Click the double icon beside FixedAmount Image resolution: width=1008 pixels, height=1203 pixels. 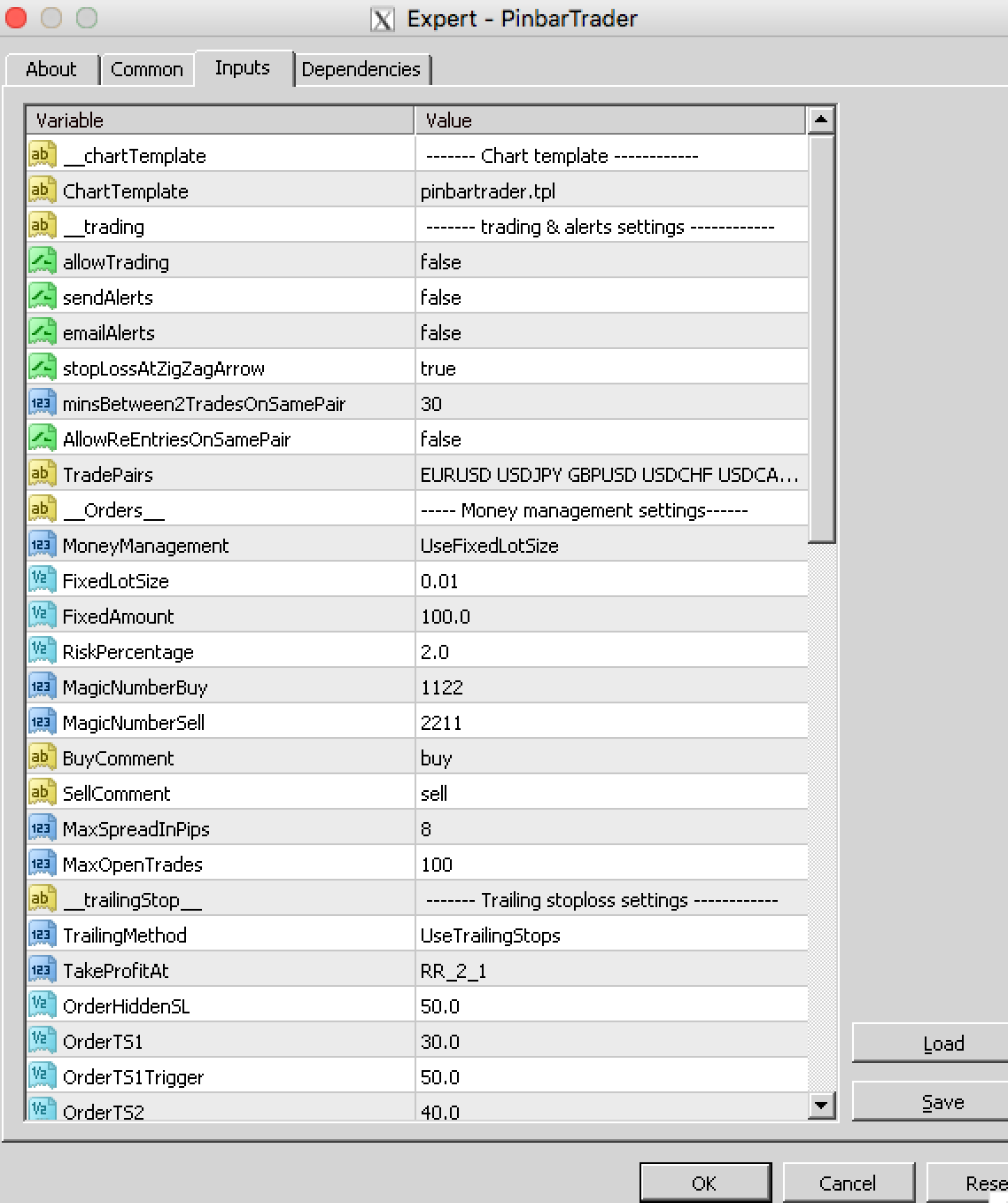43,616
